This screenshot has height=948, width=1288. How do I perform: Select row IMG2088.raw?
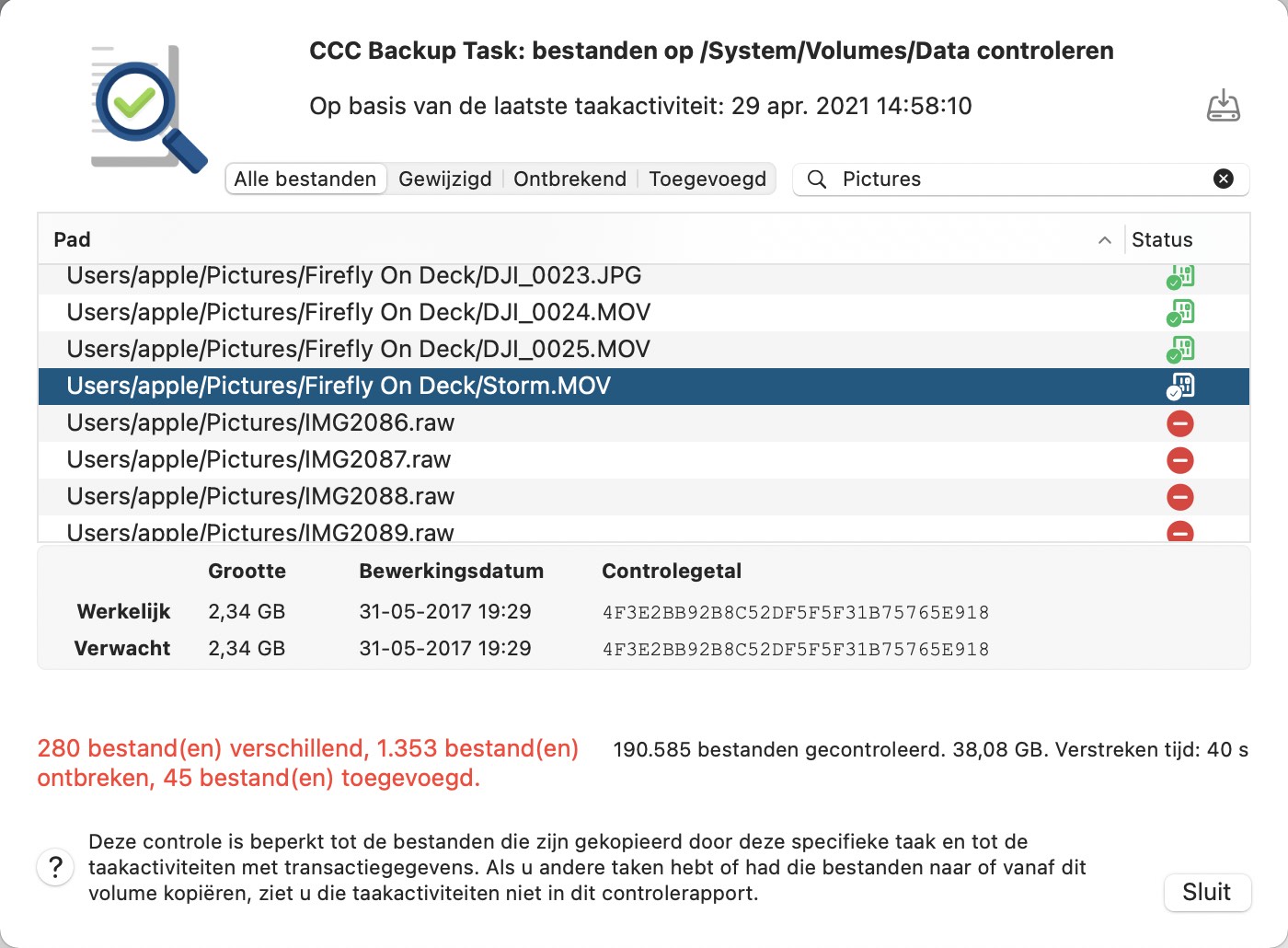644,497
